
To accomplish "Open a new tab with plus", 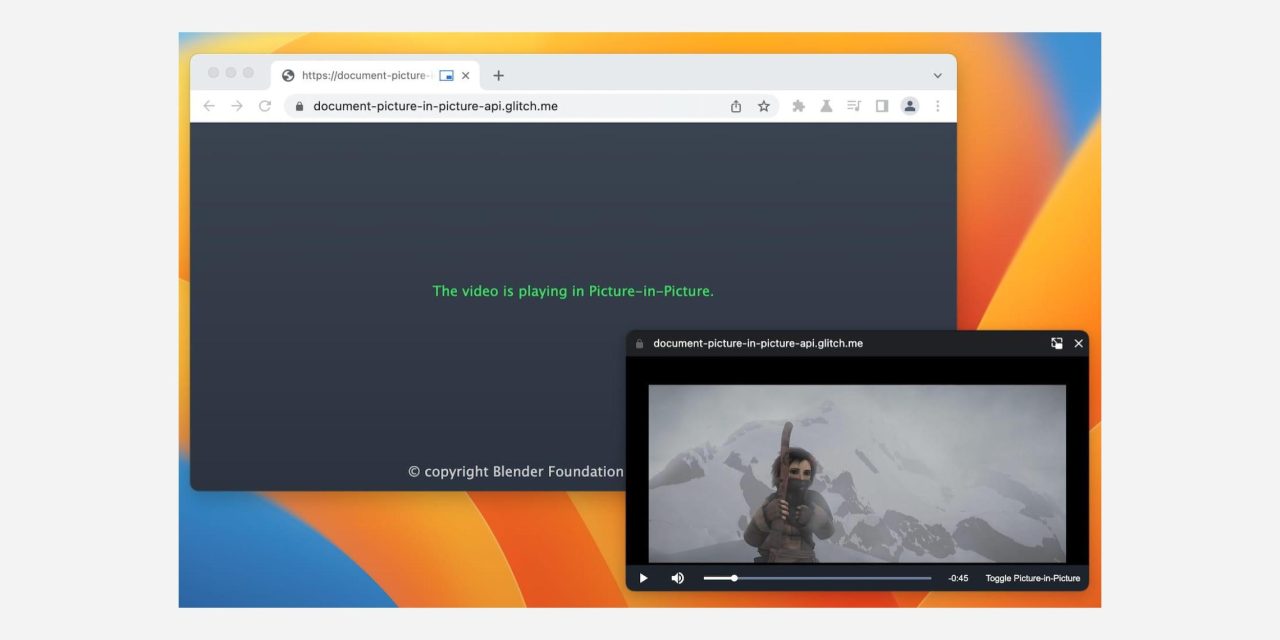I will click(499, 76).
